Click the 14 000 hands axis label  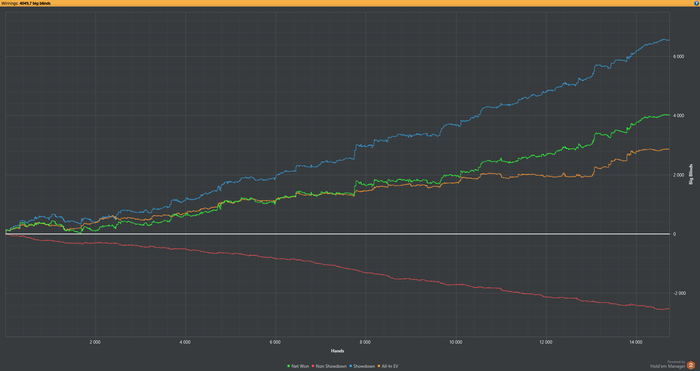(636, 342)
